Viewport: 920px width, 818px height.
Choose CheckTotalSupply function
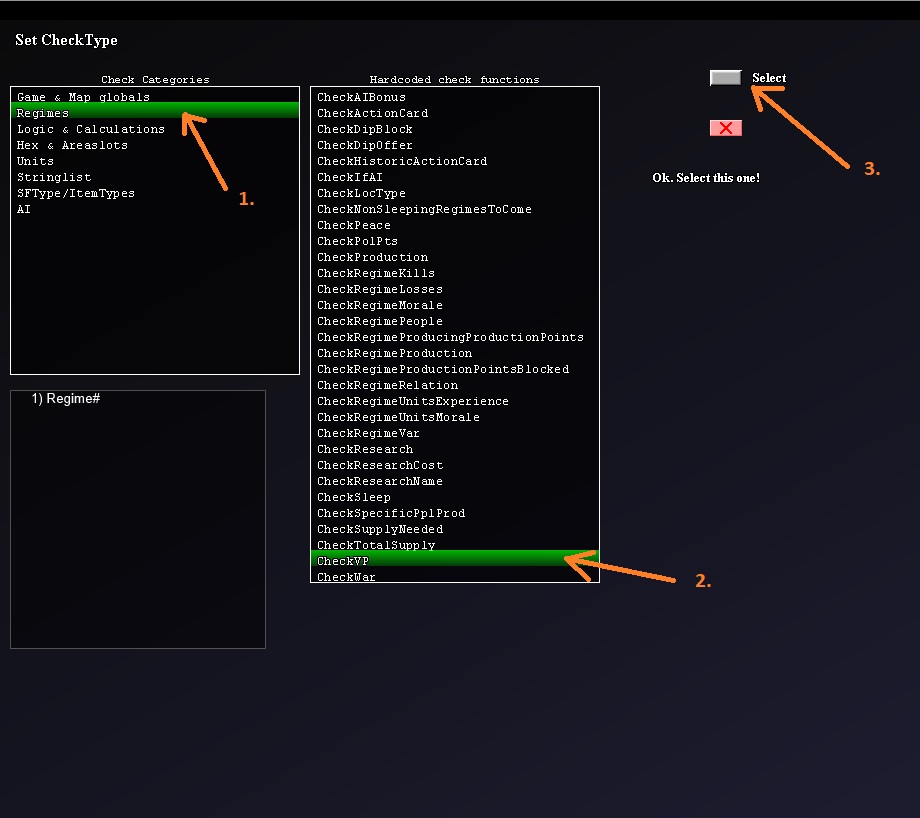tap(455, 545)
